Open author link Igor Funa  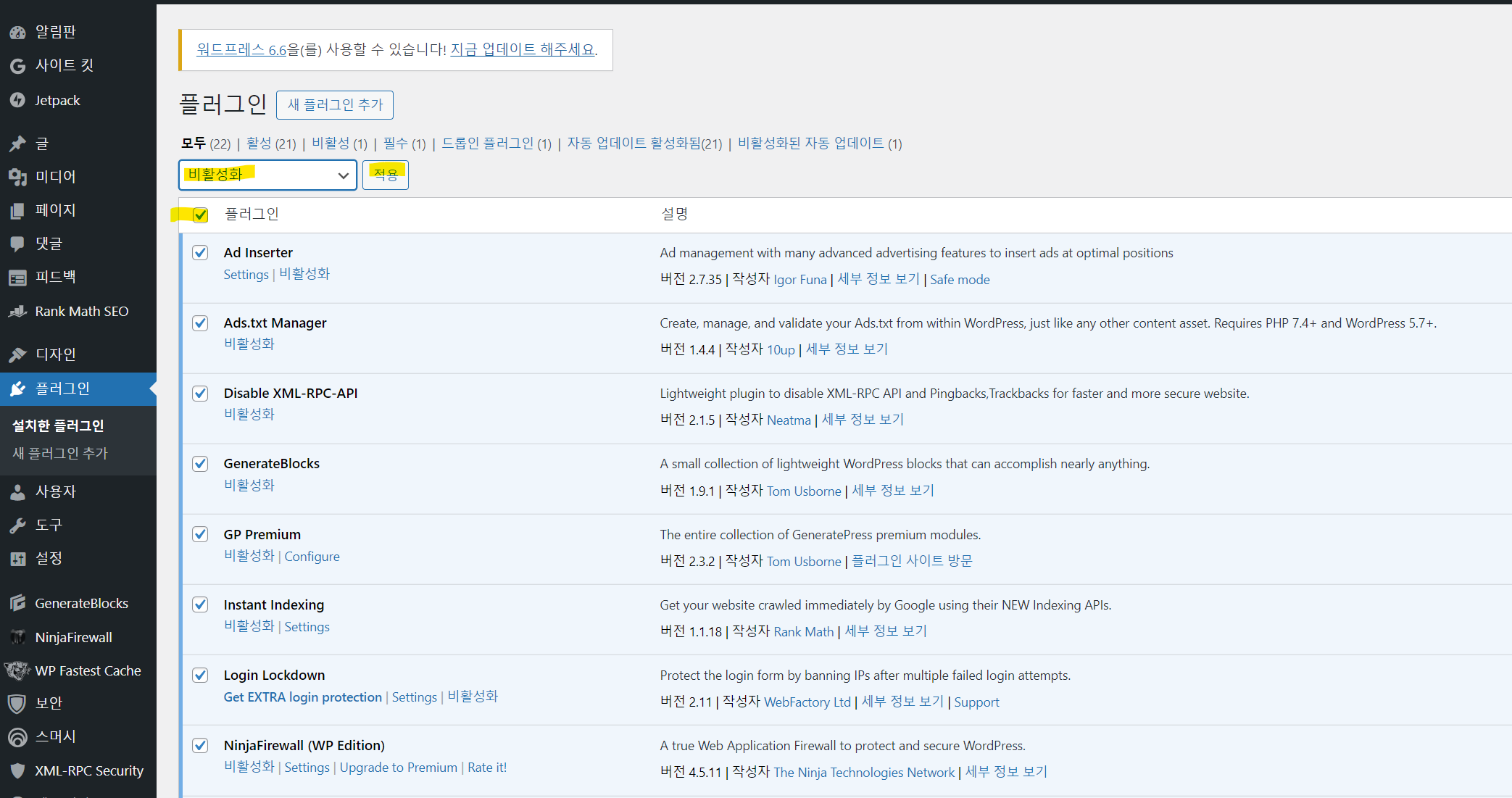(800, 280)
